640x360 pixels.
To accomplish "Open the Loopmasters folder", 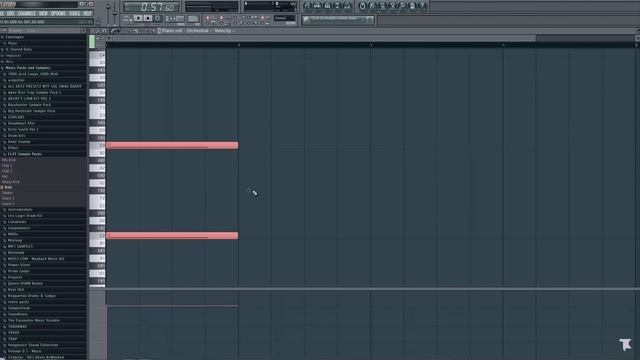I will click(x=19, y=228).
